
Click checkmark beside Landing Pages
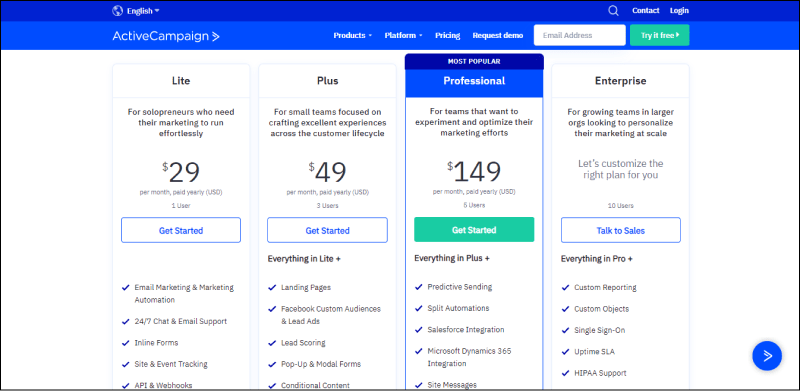click(x=272, y=287)
